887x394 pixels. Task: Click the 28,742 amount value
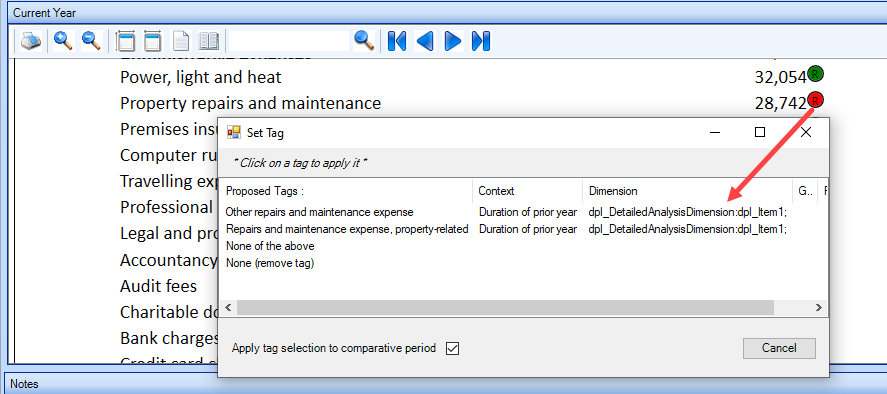pyautogui.click(x=781, y=104)
